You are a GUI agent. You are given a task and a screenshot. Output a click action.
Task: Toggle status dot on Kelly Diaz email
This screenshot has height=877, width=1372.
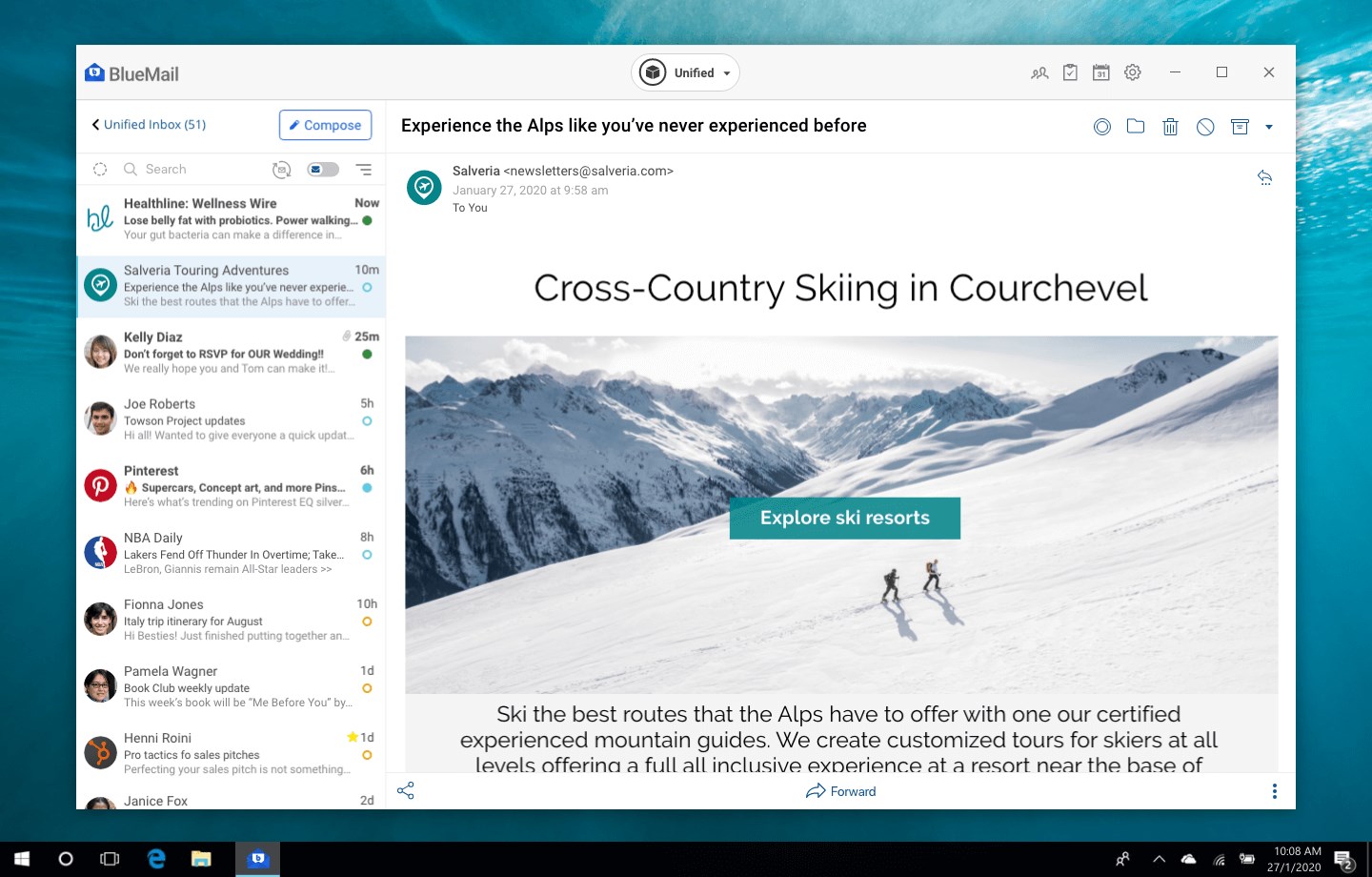click(x=367, y=354)
